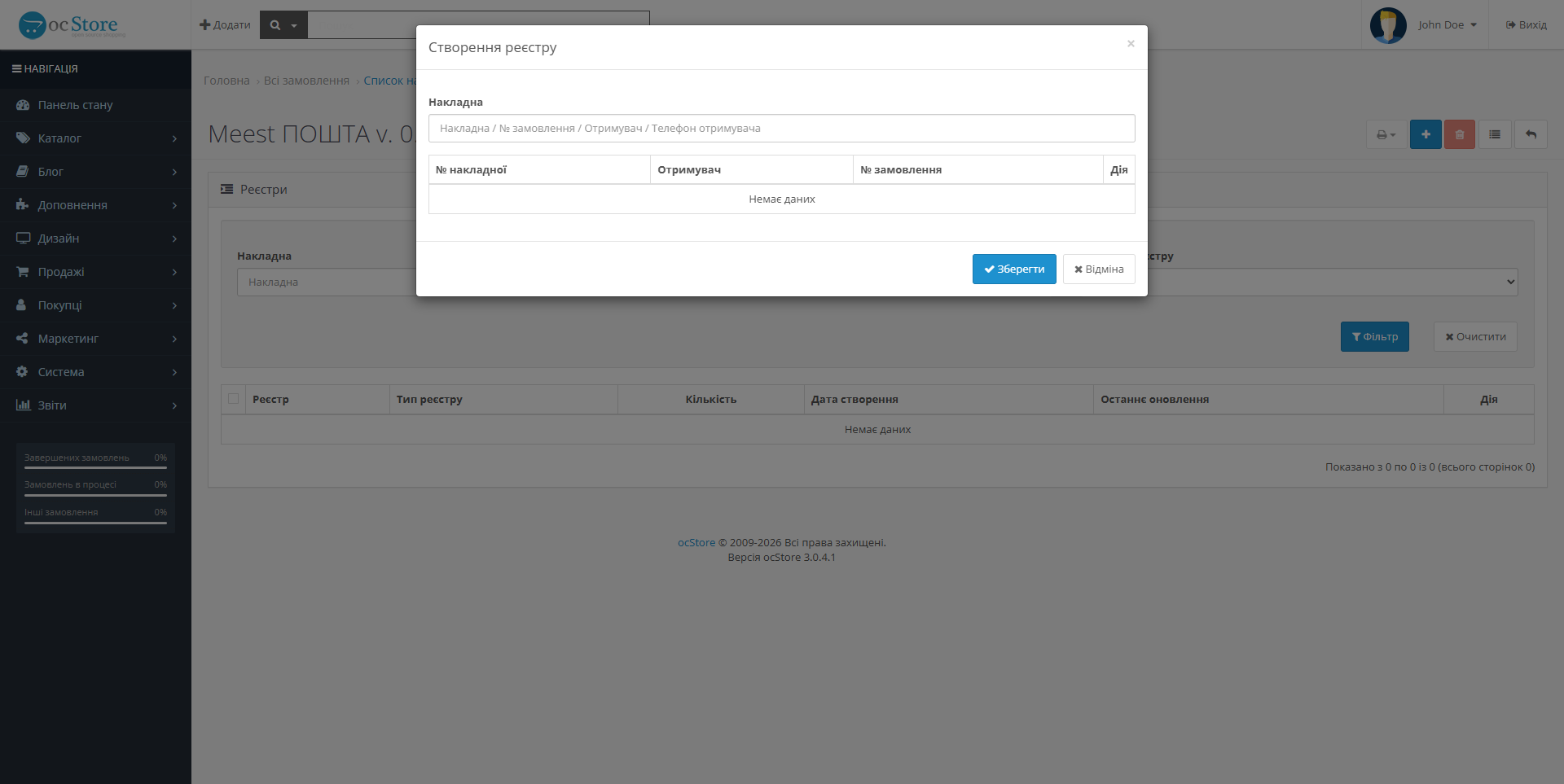1564x784 pixels.
Task: Click the Накладна search field in dialog
Action: (782, 129)
